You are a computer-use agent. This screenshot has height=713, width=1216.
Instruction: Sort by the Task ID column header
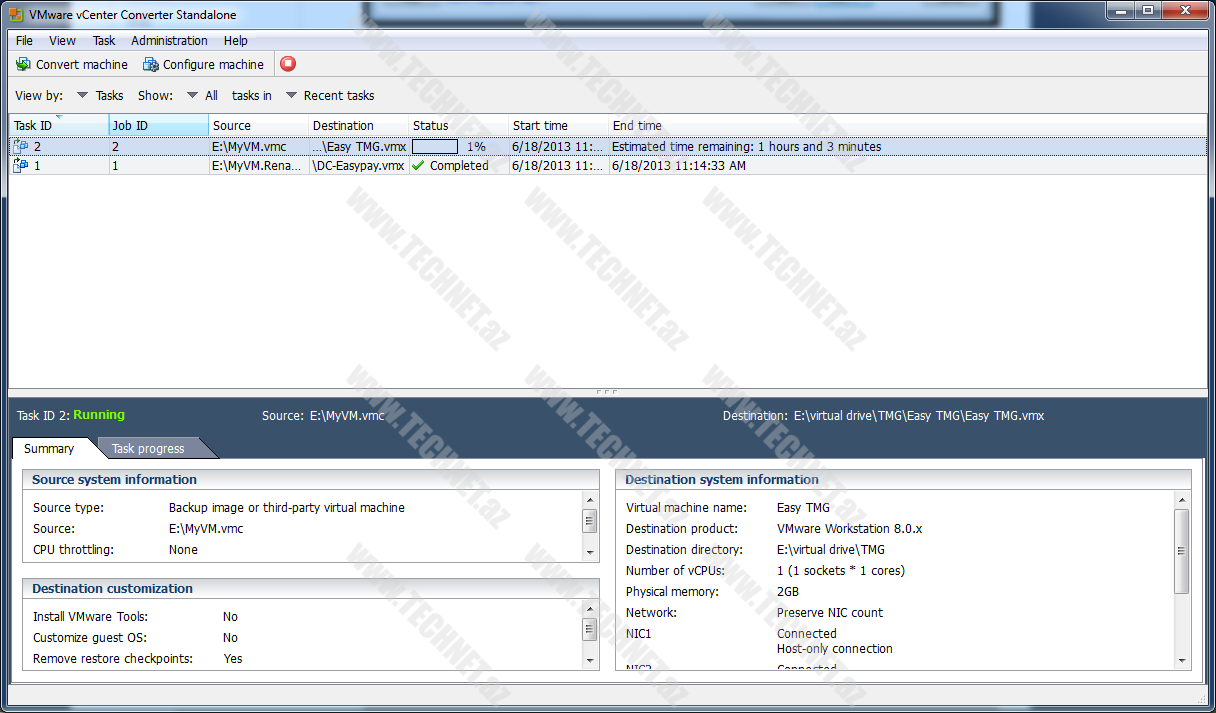coord(34,126)
